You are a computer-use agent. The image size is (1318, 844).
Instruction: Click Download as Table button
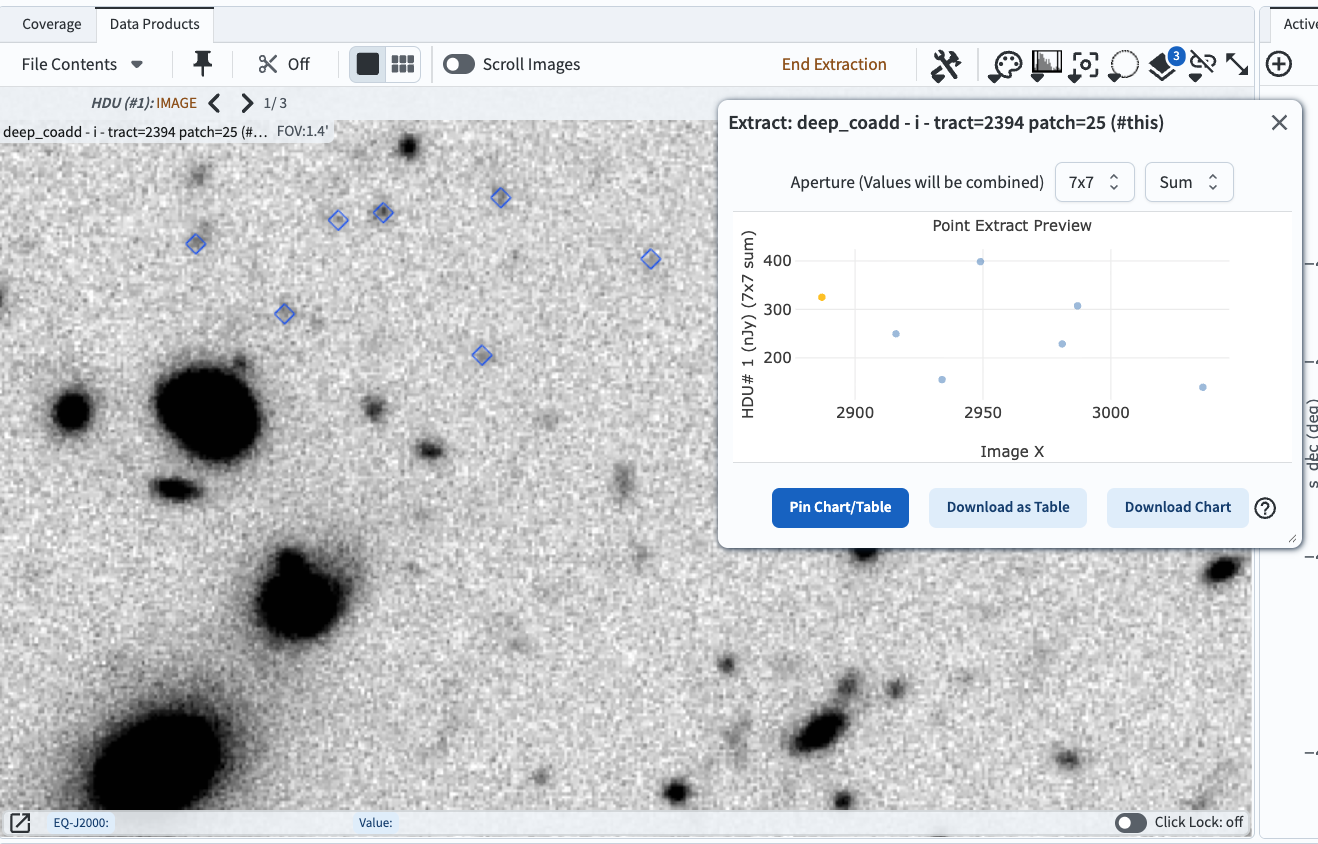click(x=1008, y=507)
